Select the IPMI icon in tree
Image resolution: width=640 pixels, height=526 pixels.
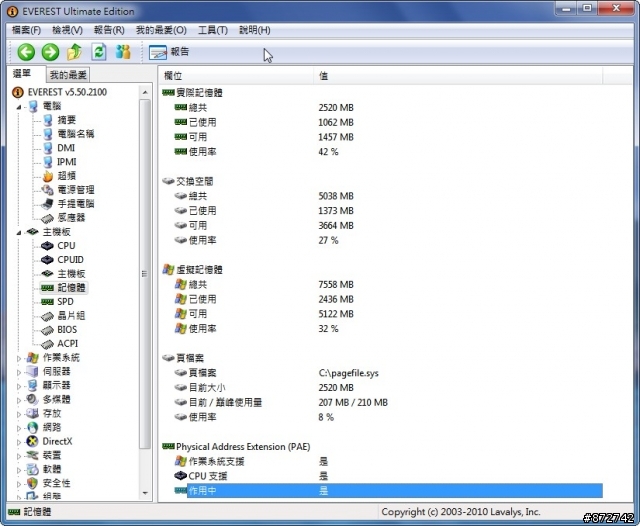pos(48,162)
